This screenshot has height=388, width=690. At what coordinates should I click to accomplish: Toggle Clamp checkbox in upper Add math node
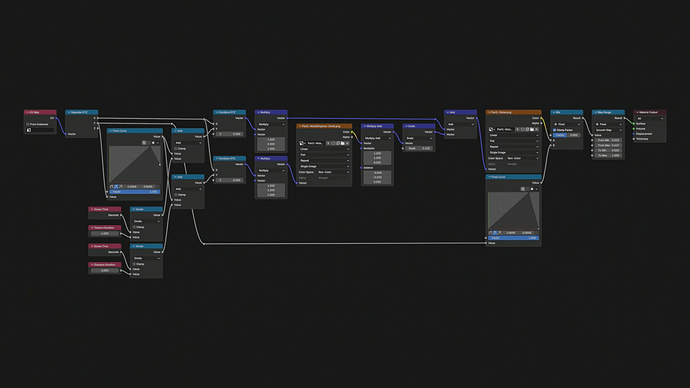176,149
